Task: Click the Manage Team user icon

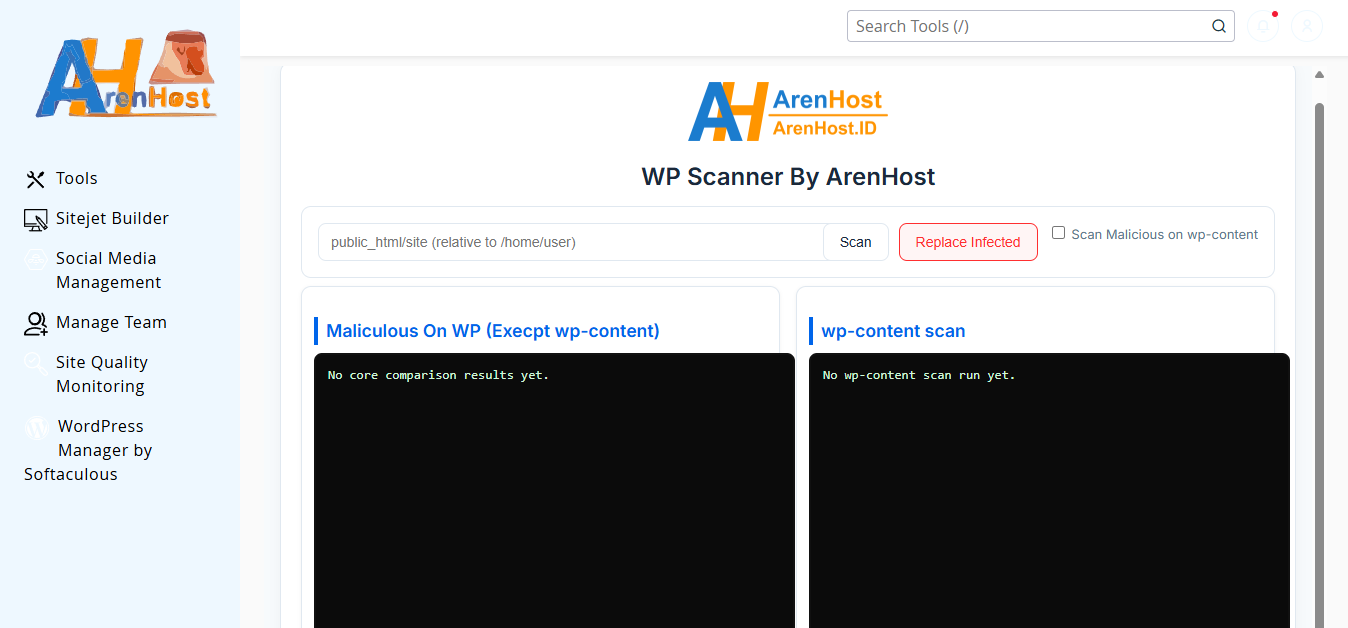Action: tap(36, 323)
